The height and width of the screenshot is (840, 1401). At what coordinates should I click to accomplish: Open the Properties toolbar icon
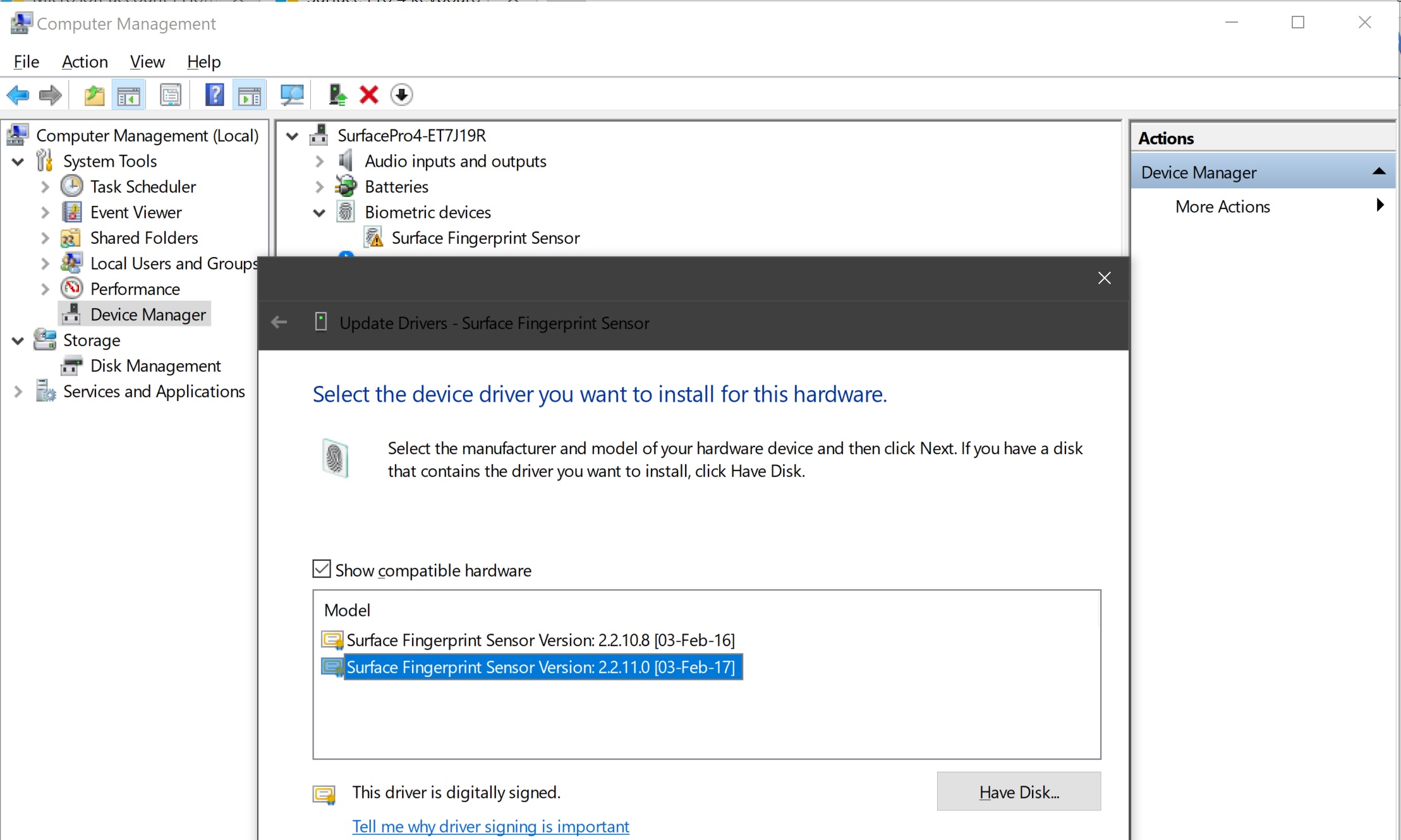click(170, 95)
